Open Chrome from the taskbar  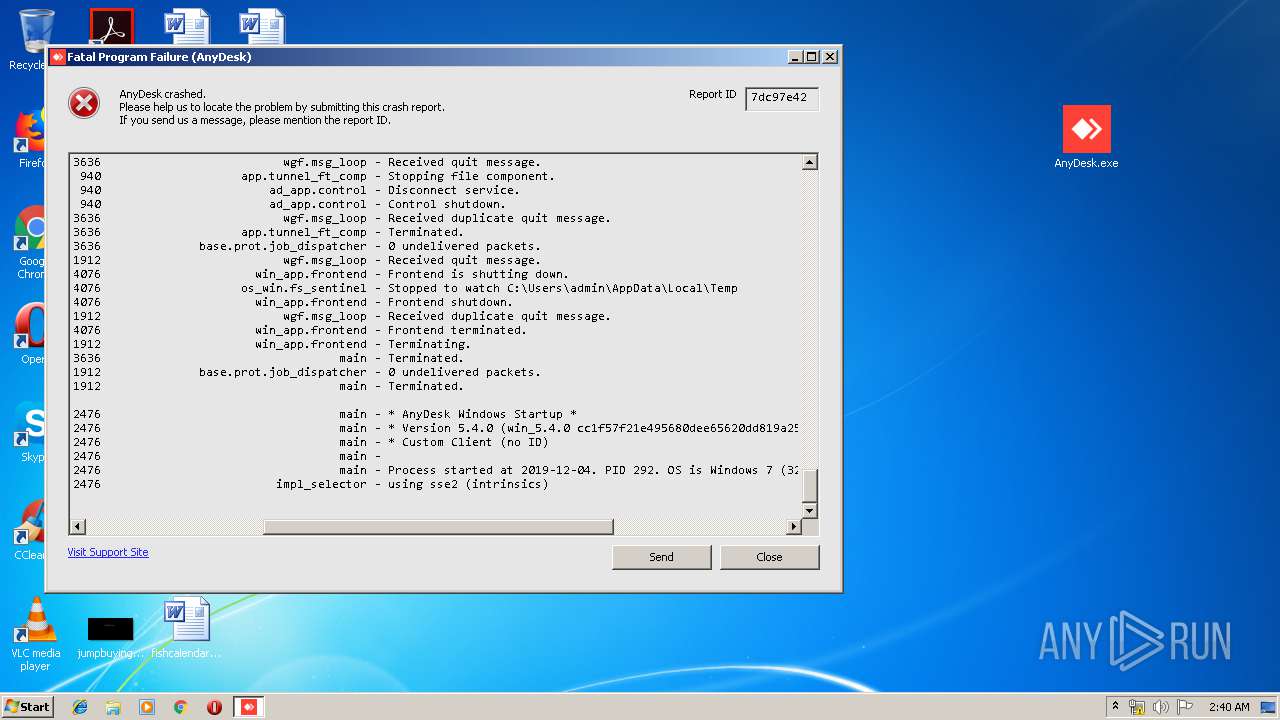180,707
